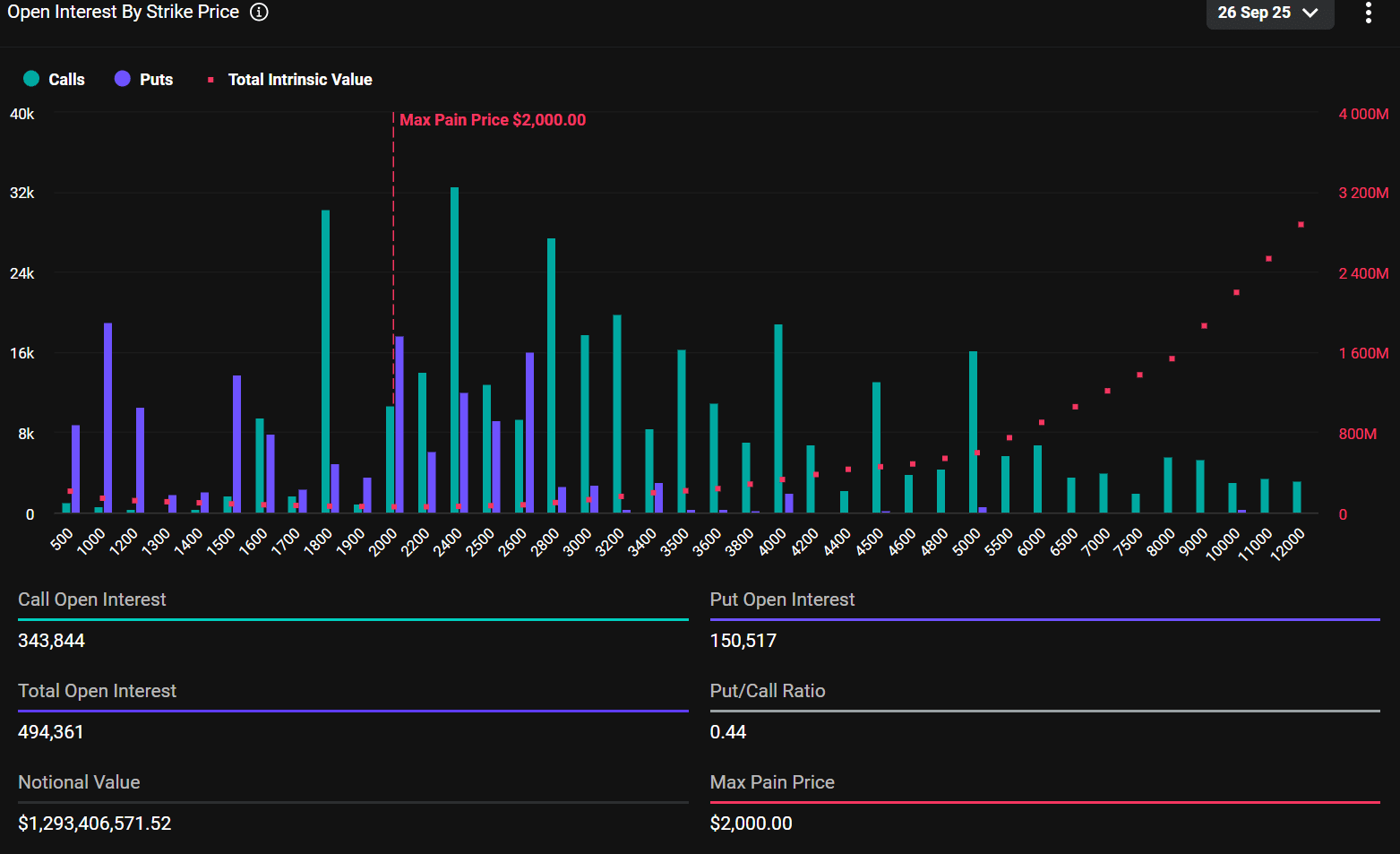Screen dimensions: 1400x854
Task: Toggle Total Intrinsic Value legend item
Action: pyautogui.click(x=299, y=80)
